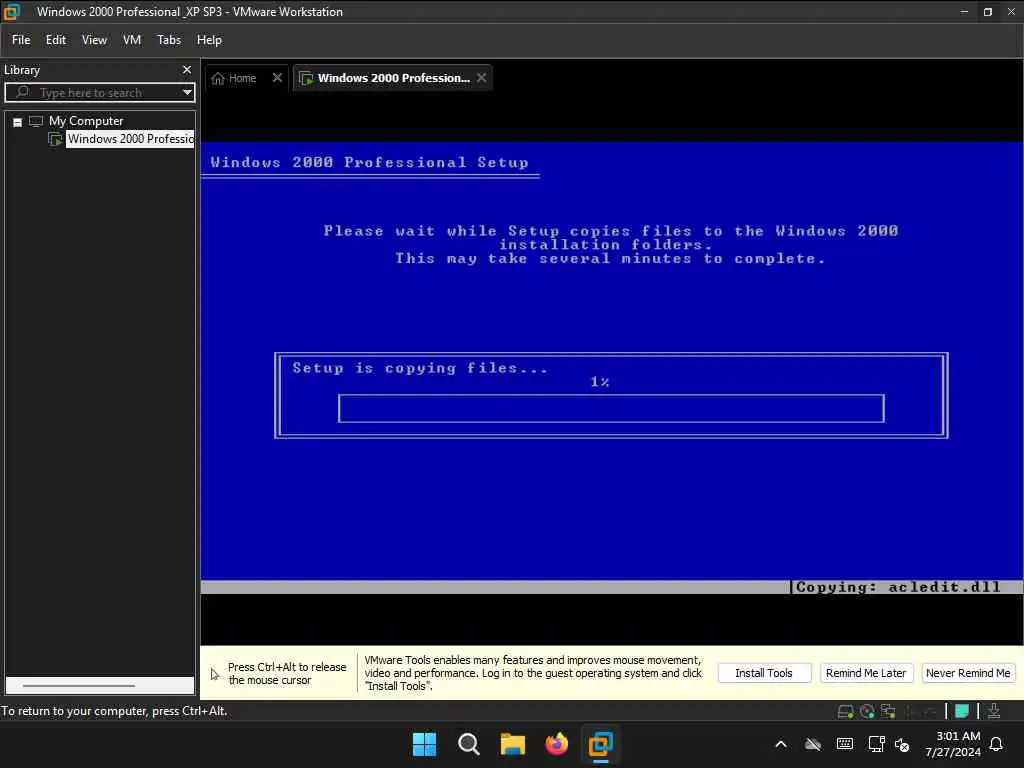Click the network connection tray icon
This screenshot has width=1024, height=768.
(x=876, y=744)
